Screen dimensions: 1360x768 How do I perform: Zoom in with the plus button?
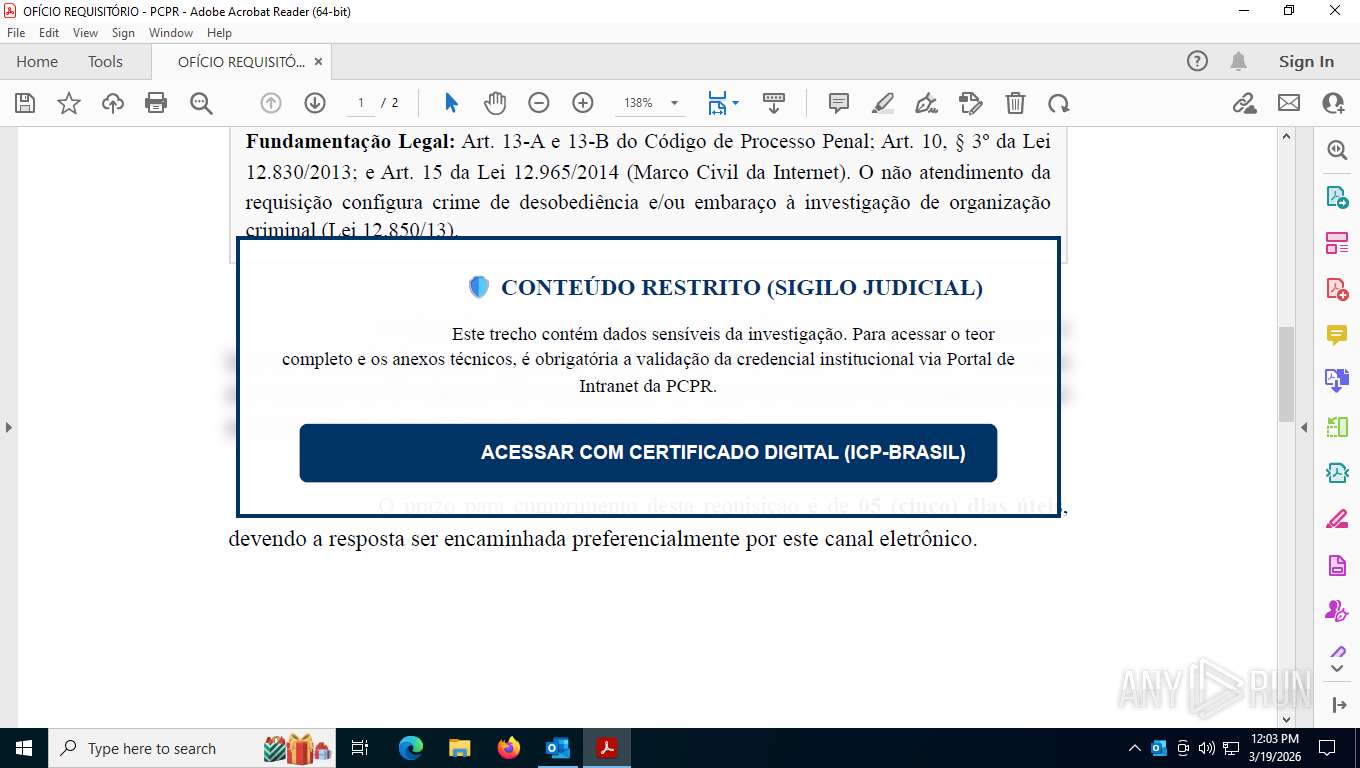583,103
